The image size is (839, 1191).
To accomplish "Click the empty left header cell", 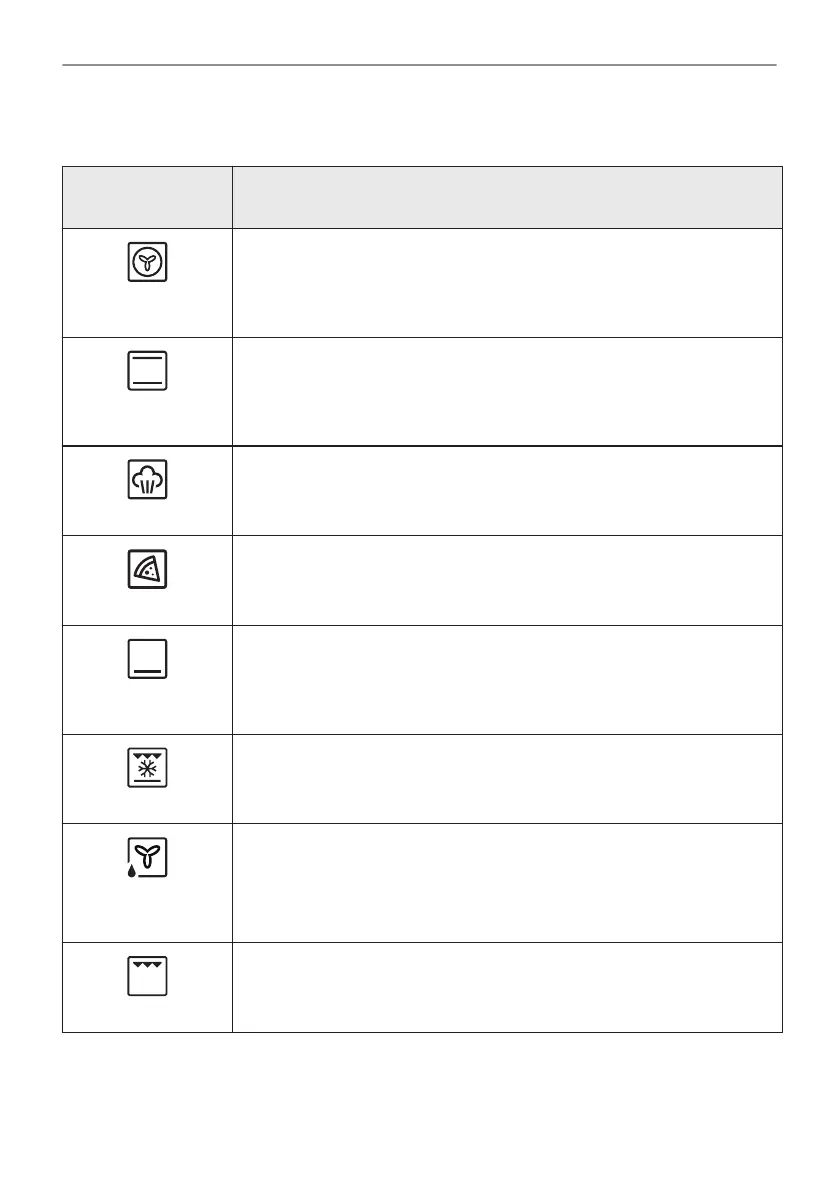I will point(147,197).
